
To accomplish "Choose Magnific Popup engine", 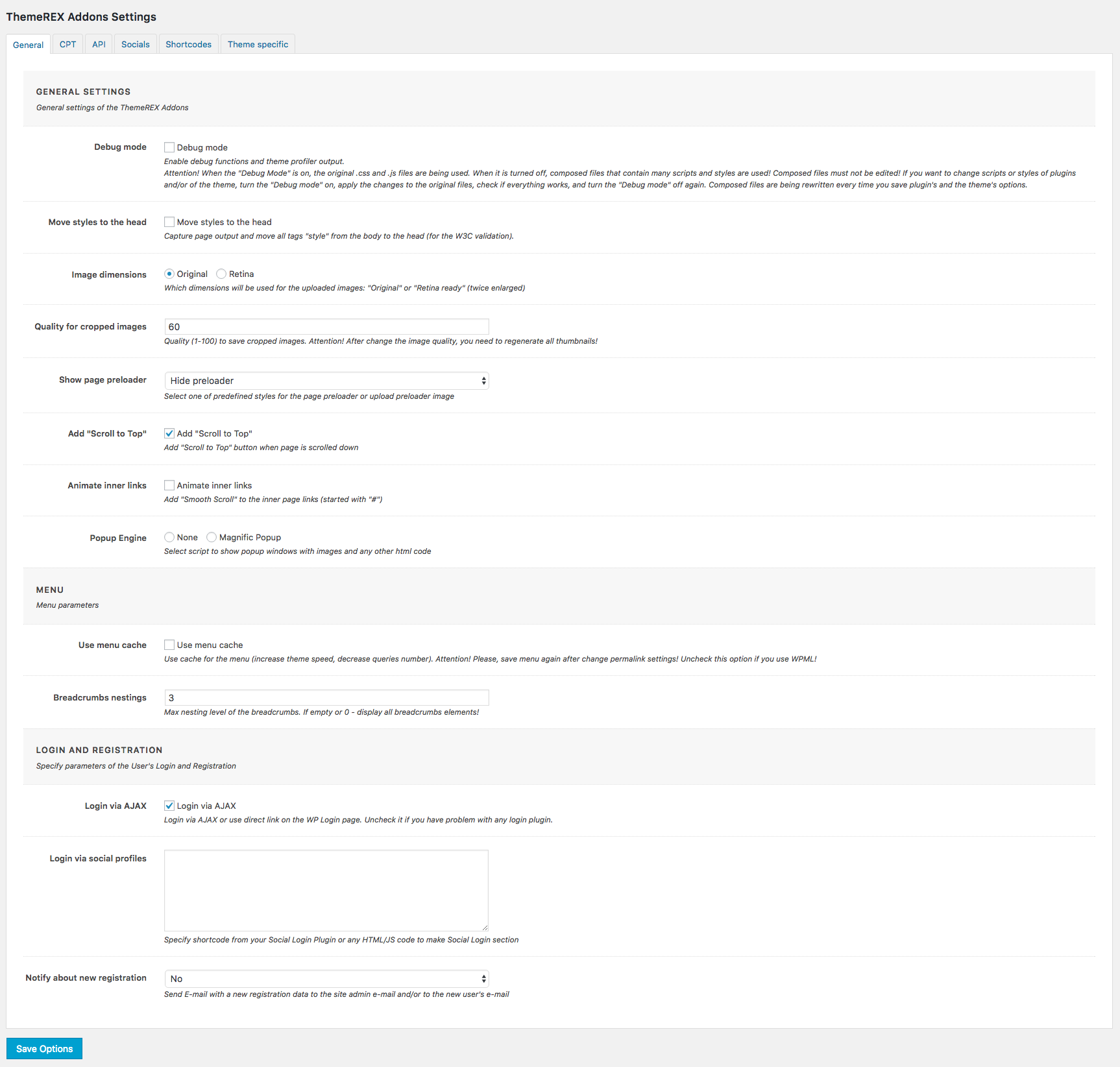I will (x=212, y=537).
